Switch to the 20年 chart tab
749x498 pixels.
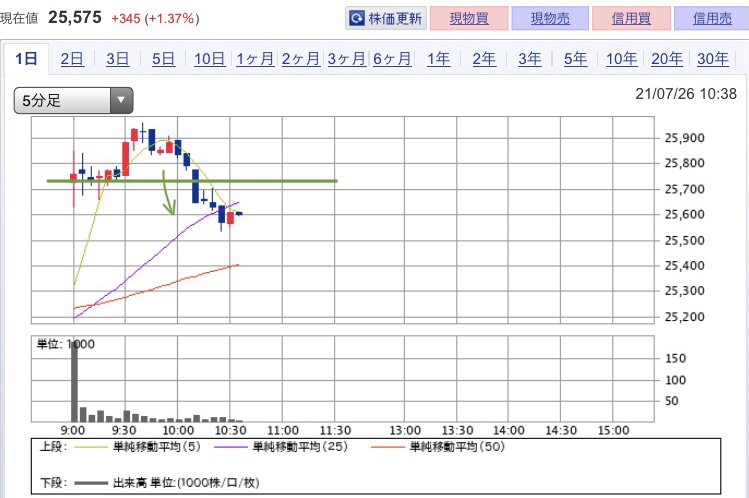667,59
